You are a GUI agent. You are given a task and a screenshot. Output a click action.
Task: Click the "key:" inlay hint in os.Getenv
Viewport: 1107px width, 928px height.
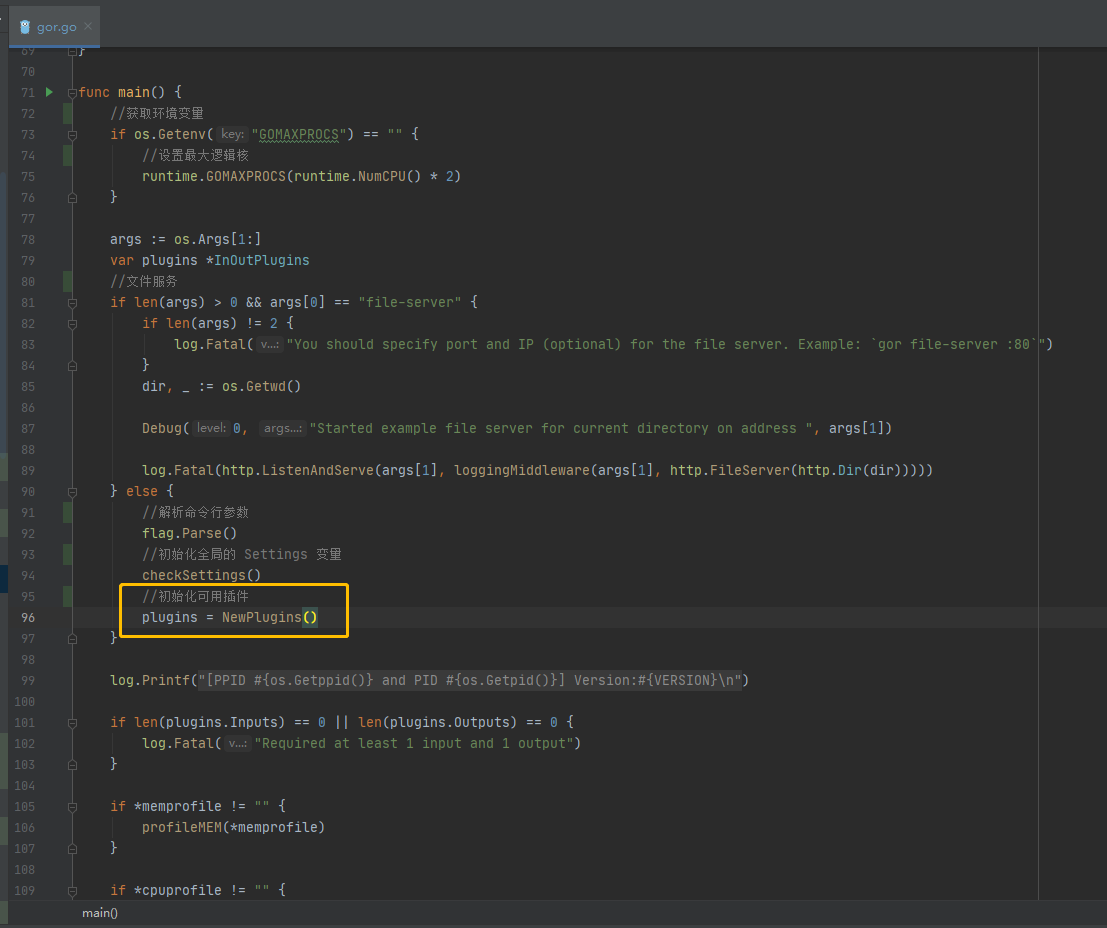232,134
